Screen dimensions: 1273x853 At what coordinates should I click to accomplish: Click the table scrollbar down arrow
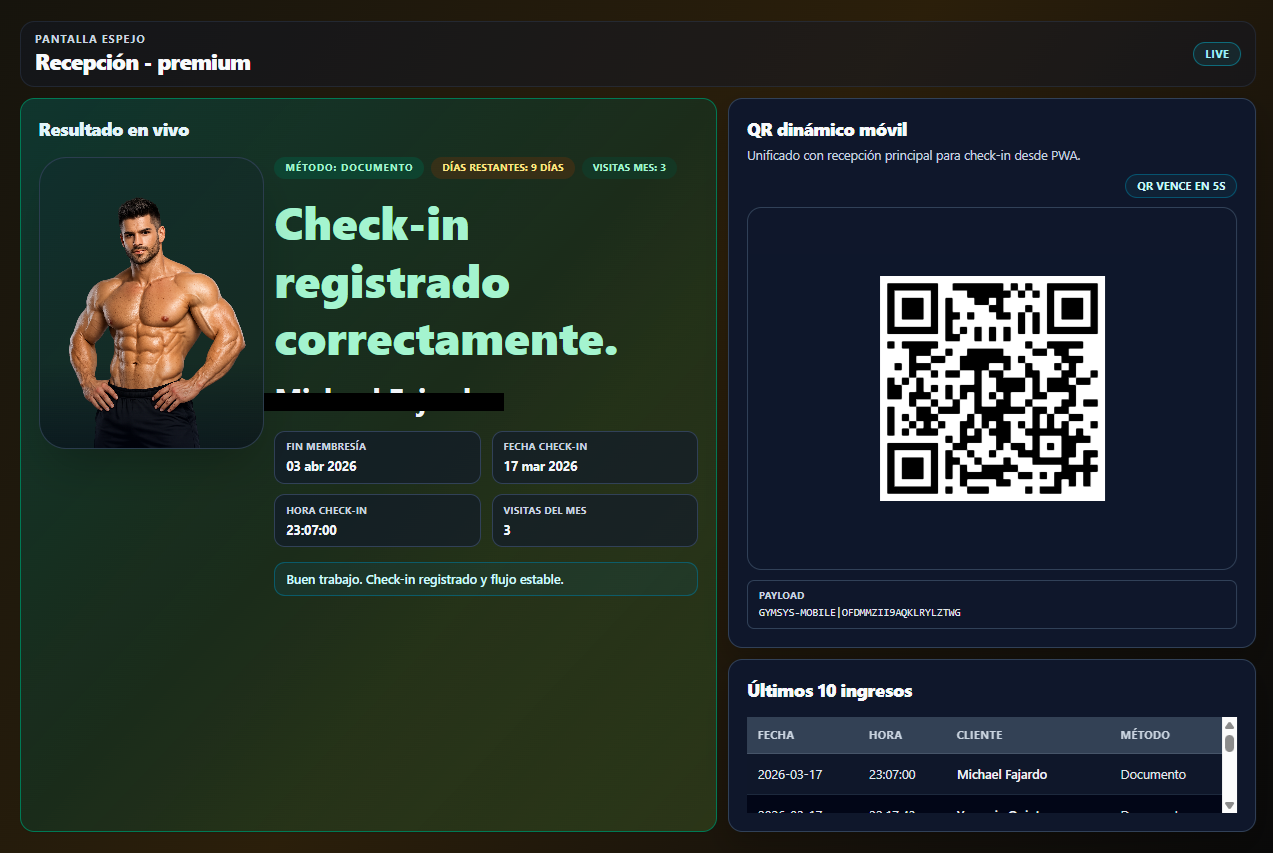1229,805
